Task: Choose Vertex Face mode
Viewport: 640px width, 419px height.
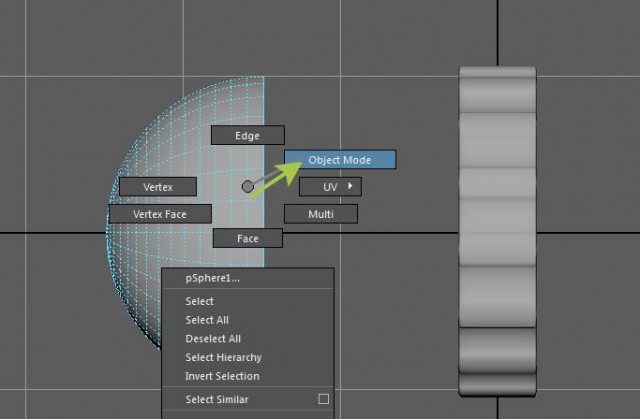Action: pos(160,214)
